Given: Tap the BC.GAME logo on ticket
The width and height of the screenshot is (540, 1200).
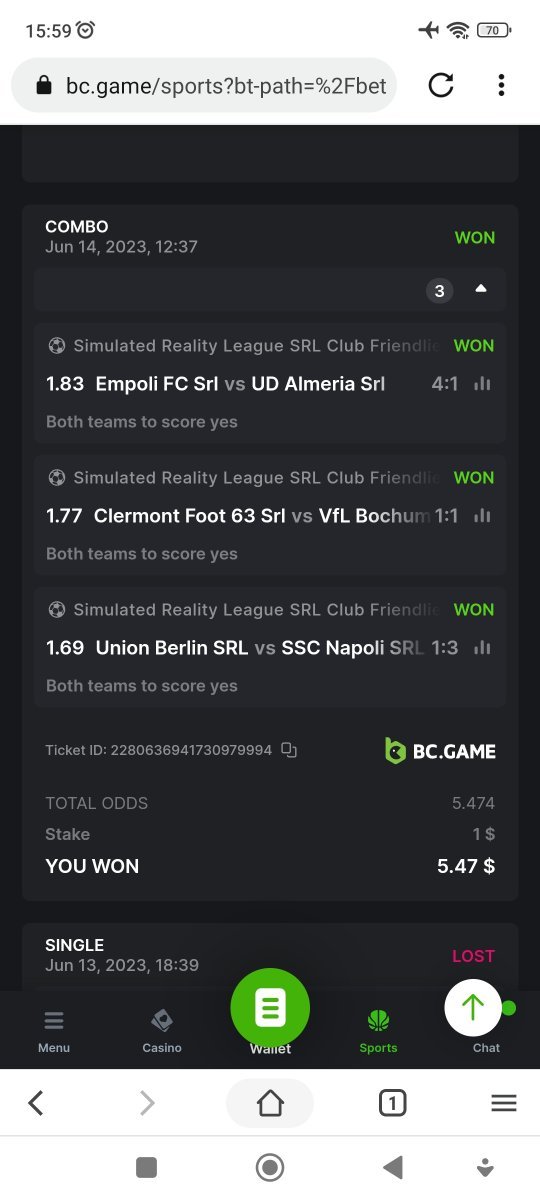Looking at the screenshot, I should point(440,751).
